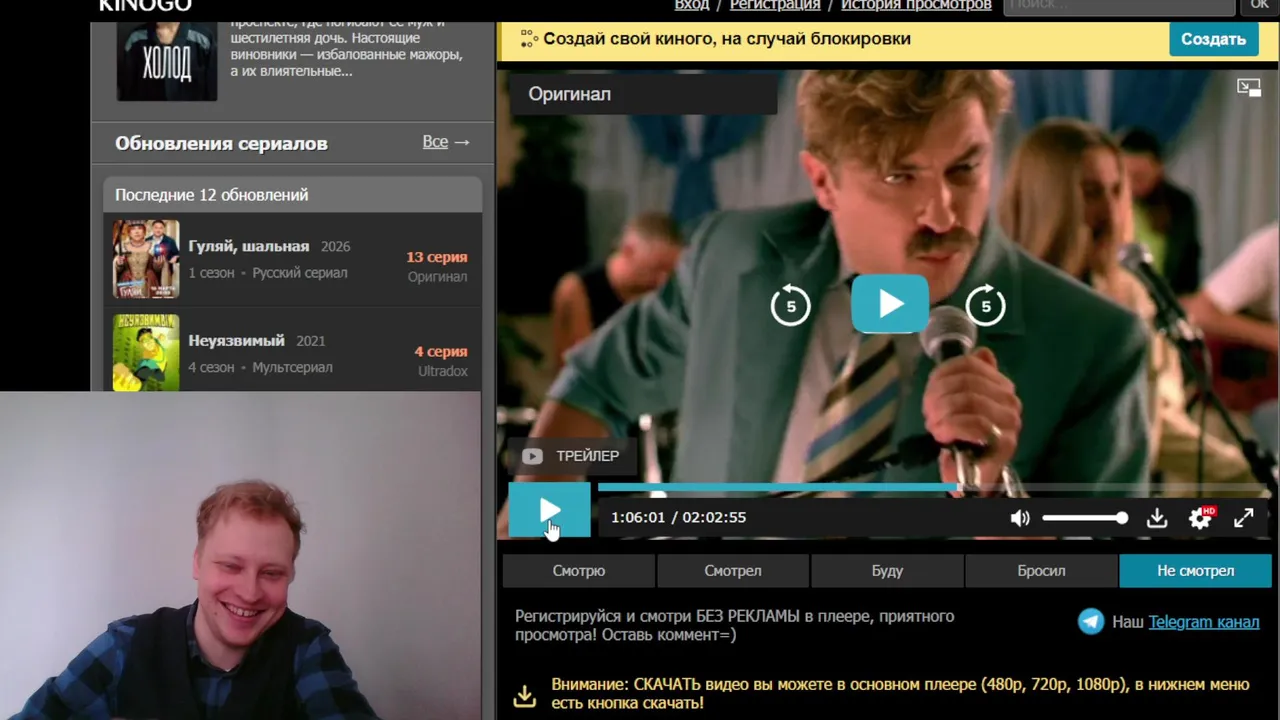Image resolution: width=1280 pixels, height=720 pixels.
Task: Open the picture-in-picture icon at player corner
Action: tap(1249, 88)
